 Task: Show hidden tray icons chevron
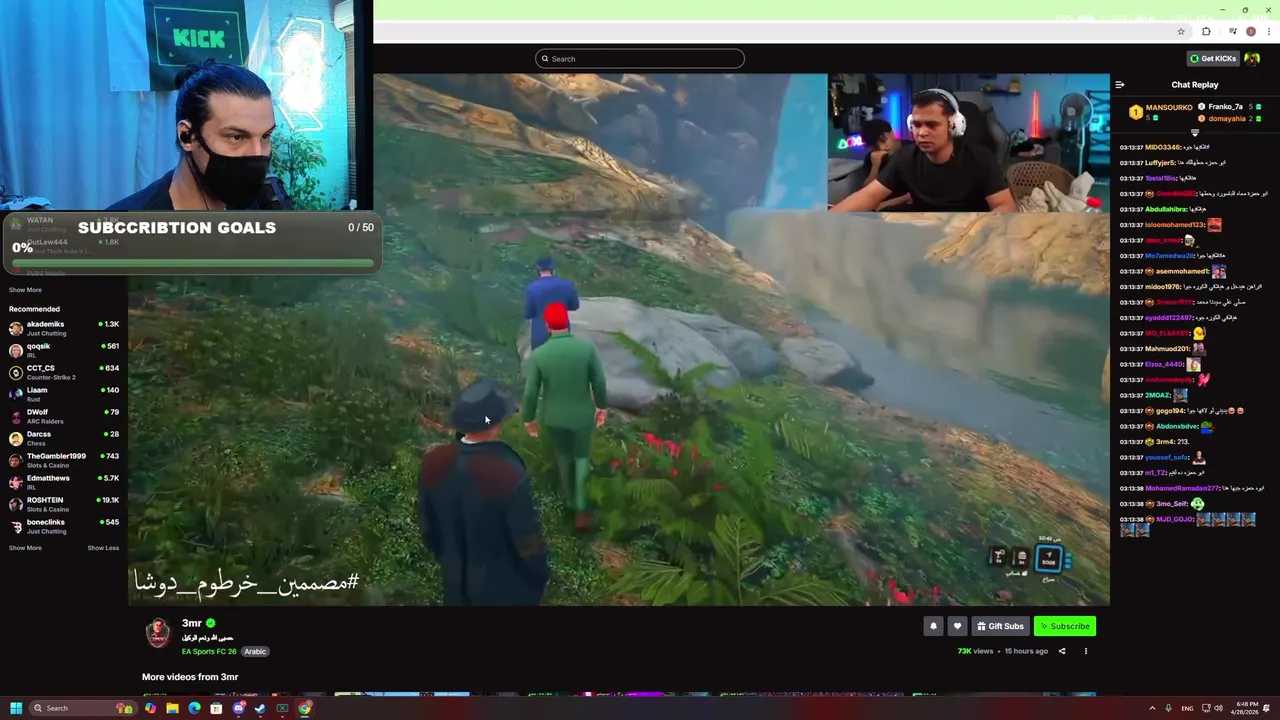(x=1152, y=708)
